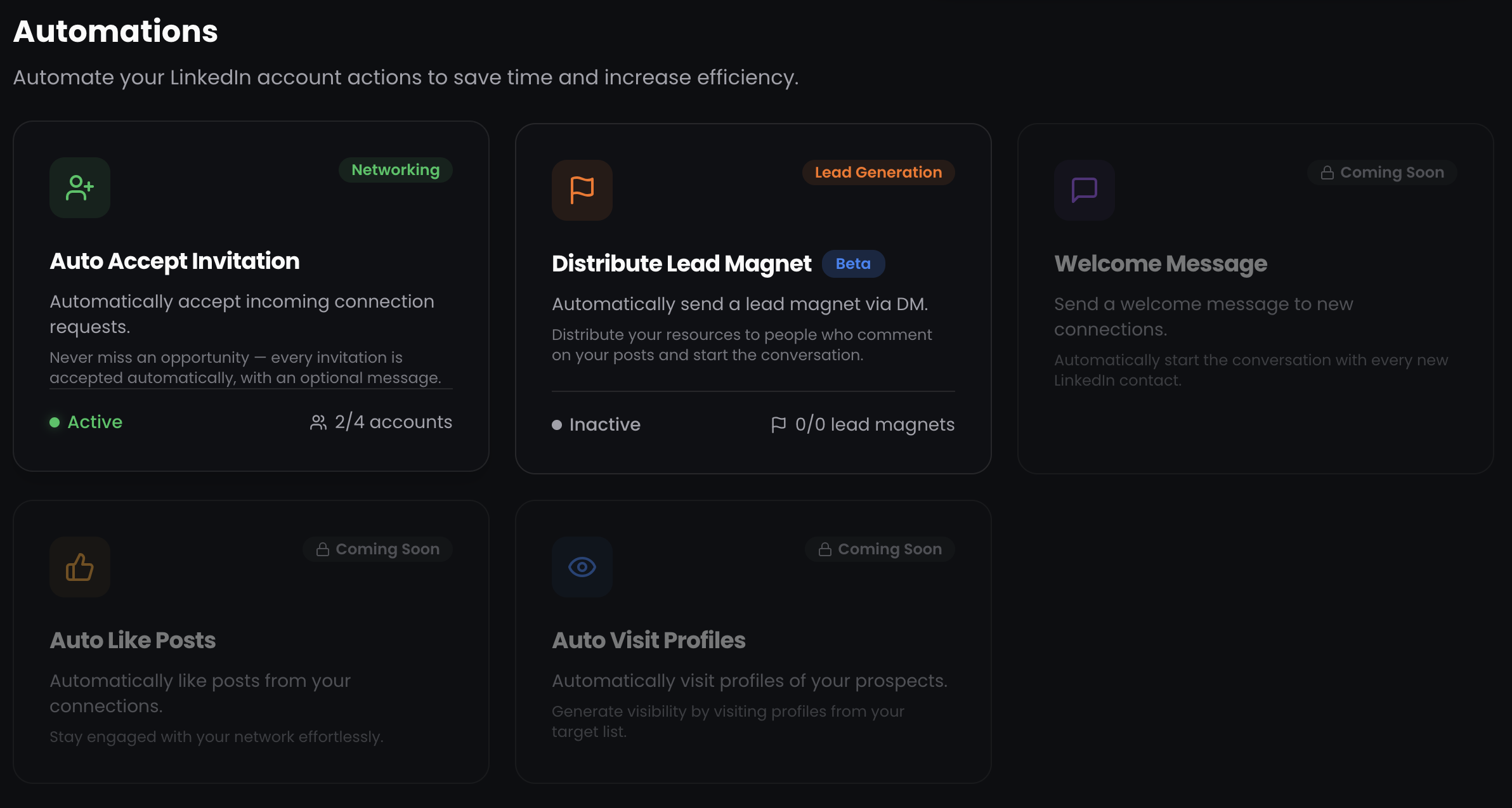Click the blue Beta badge
This screenshot has width=1512, height=808.
click(x=852, y=264)
